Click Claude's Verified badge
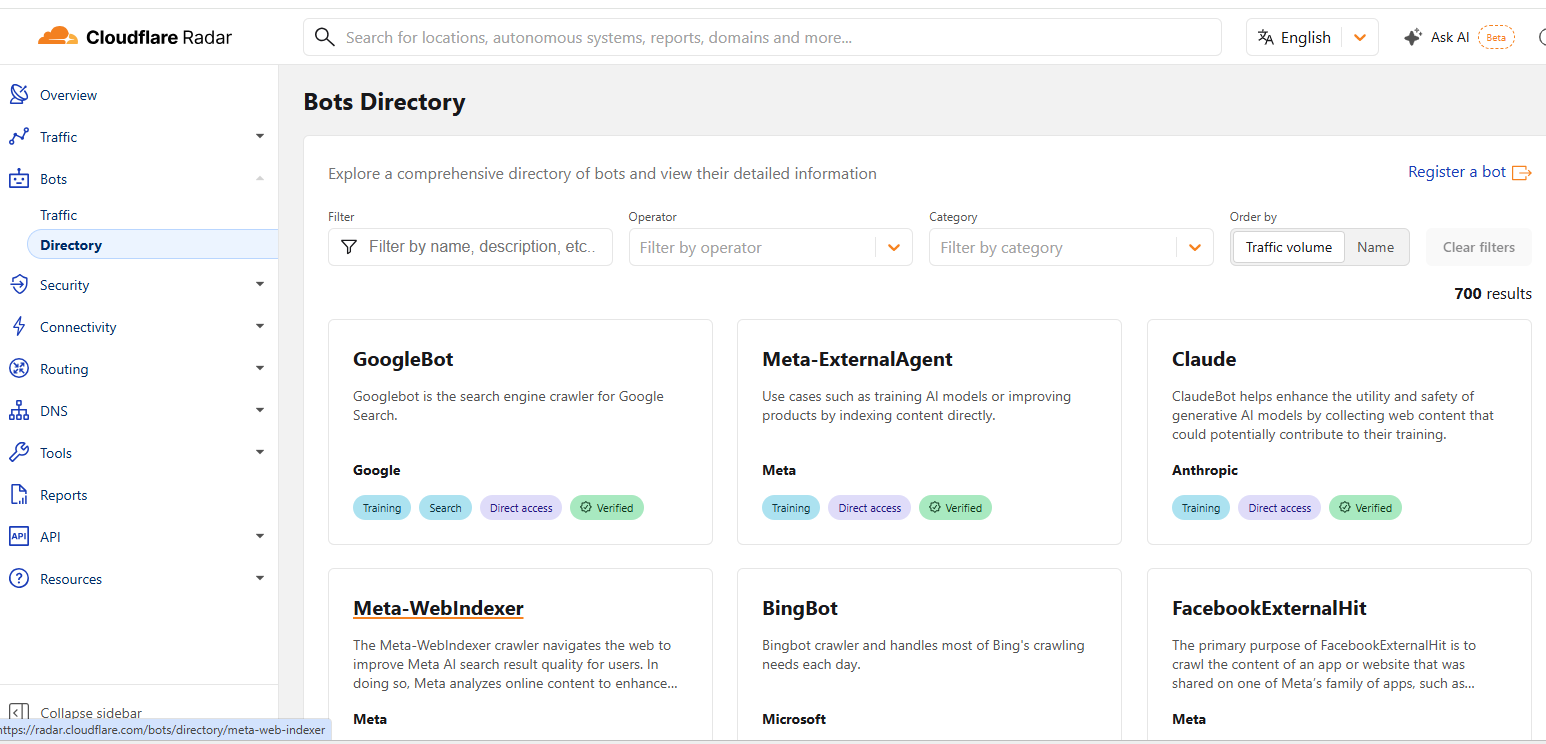This screenshot has width=1546, height=744. [x=1366, y=508]
